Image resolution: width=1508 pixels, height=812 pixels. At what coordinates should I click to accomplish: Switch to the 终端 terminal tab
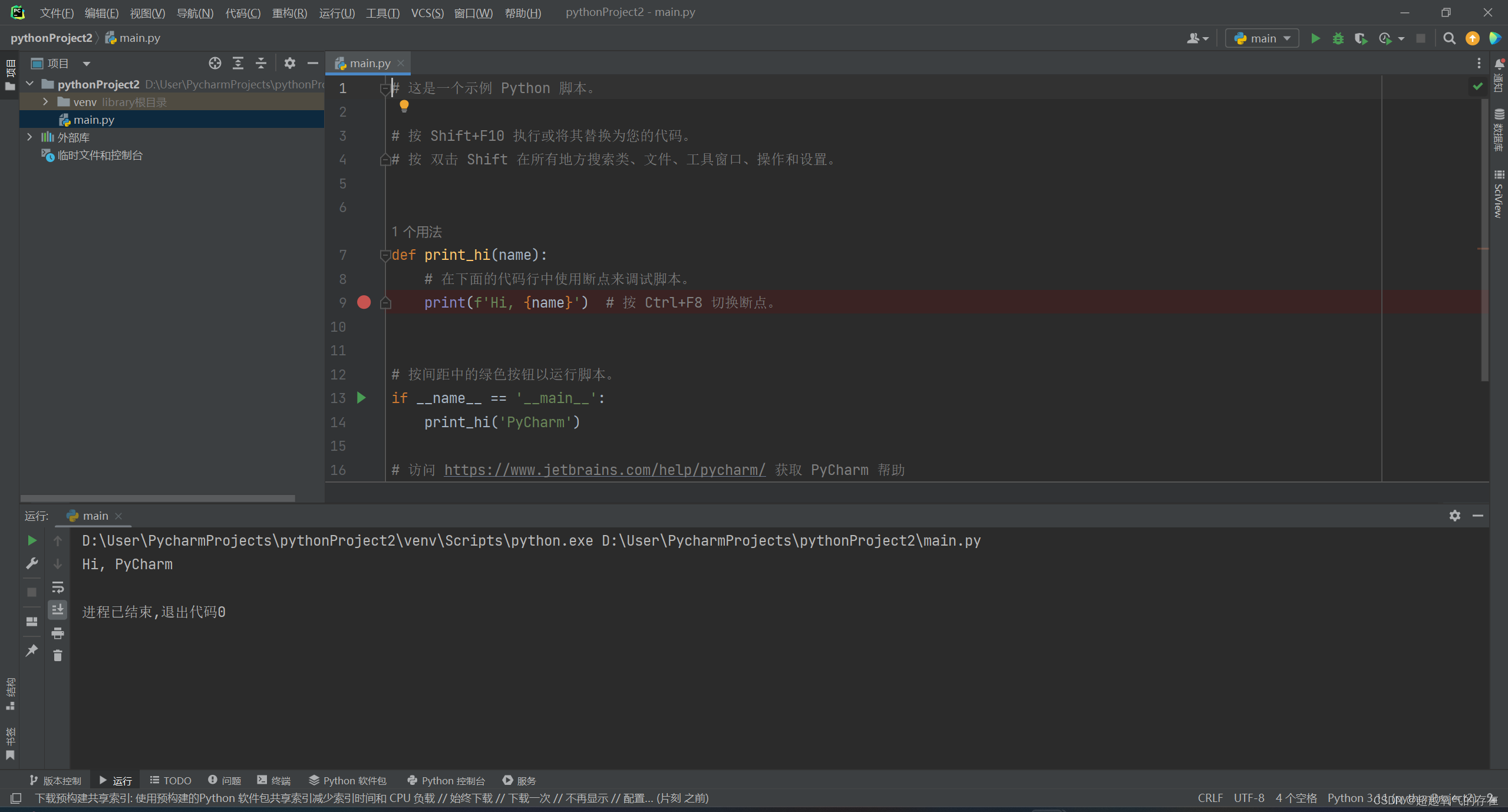pyautogui.click(x=274, y=780)
